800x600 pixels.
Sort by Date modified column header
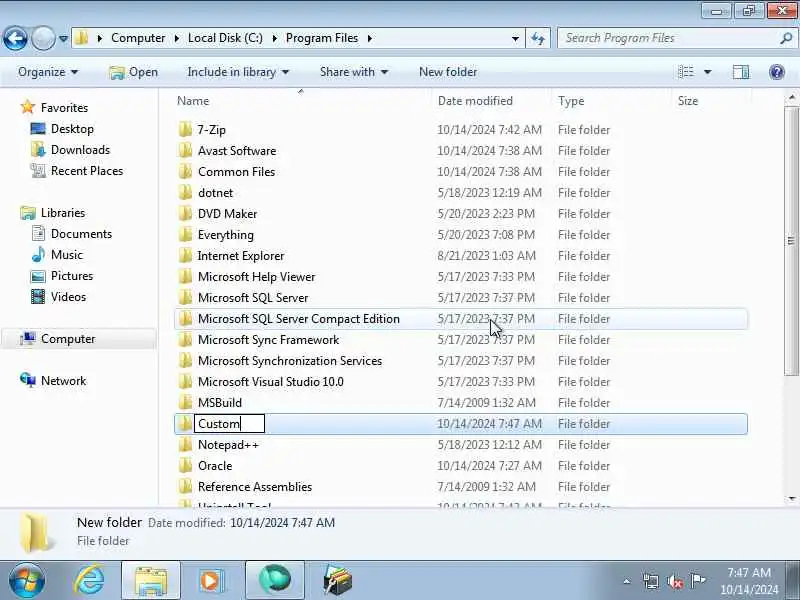point(491,101)
